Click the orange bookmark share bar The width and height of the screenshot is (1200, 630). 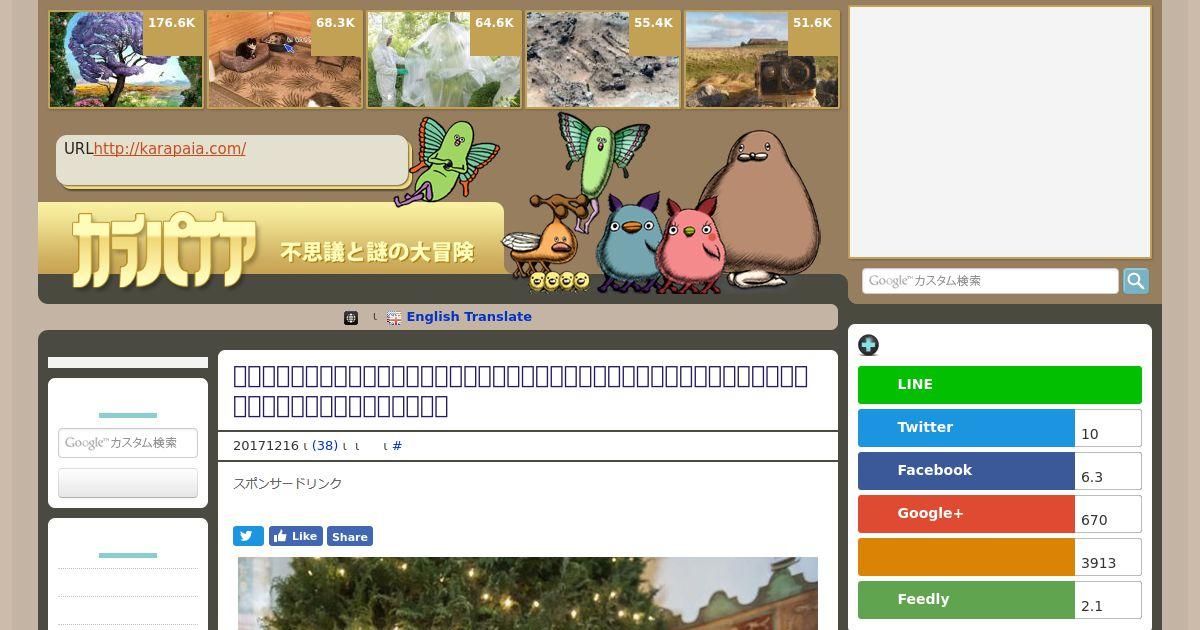[x=966, y=557]
